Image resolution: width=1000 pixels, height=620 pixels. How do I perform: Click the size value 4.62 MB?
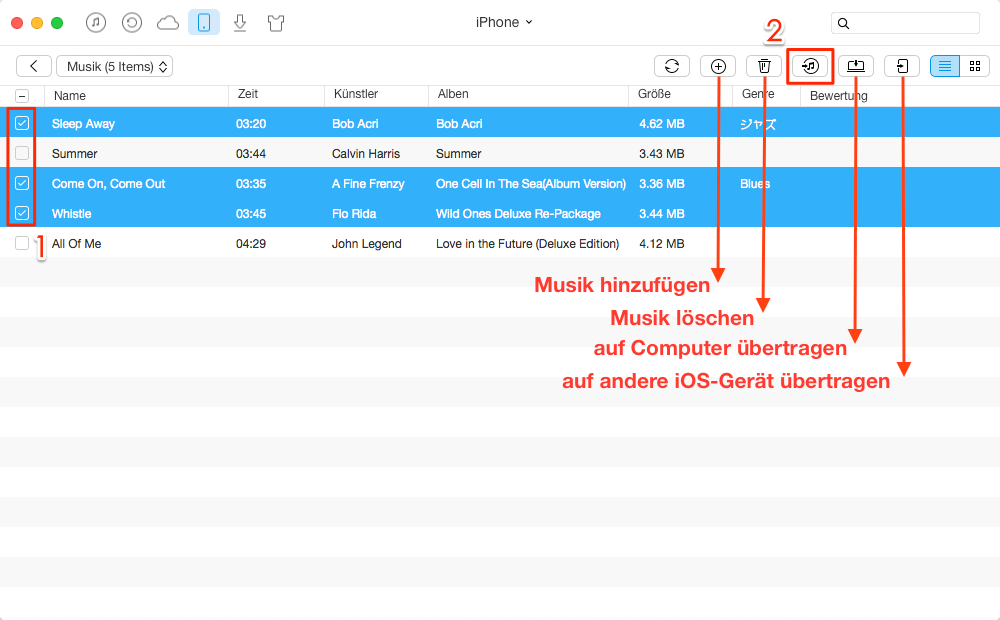662,124
